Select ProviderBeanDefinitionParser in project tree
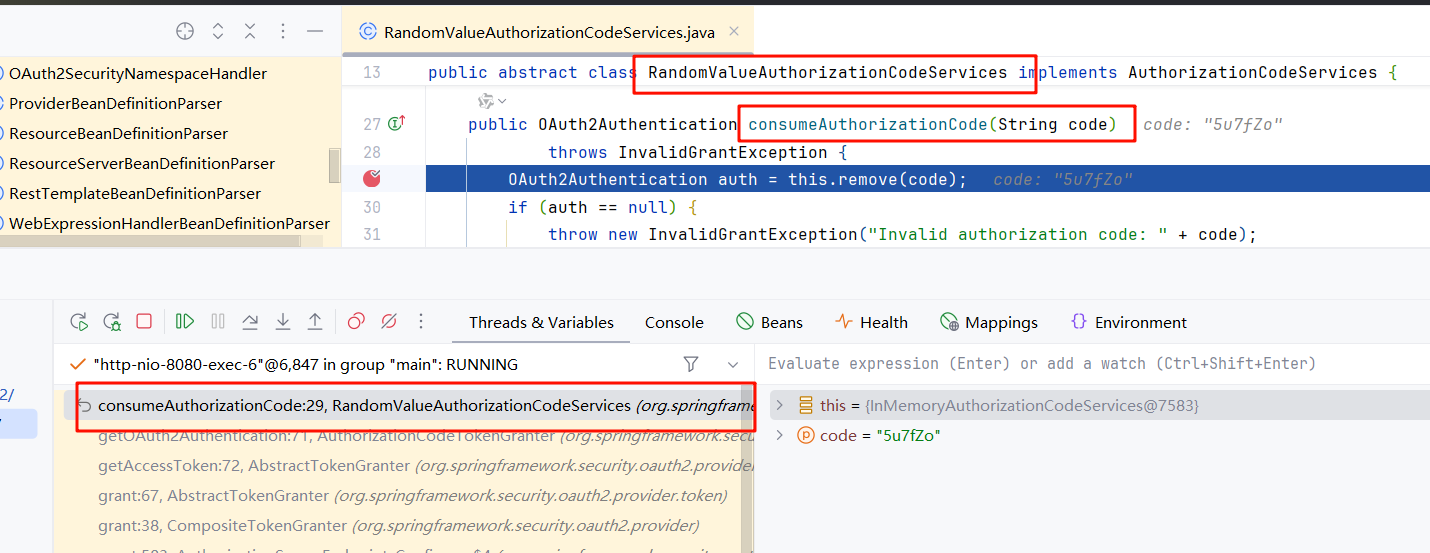This screenshot has height=553, width=1430. tap(115, 103)
